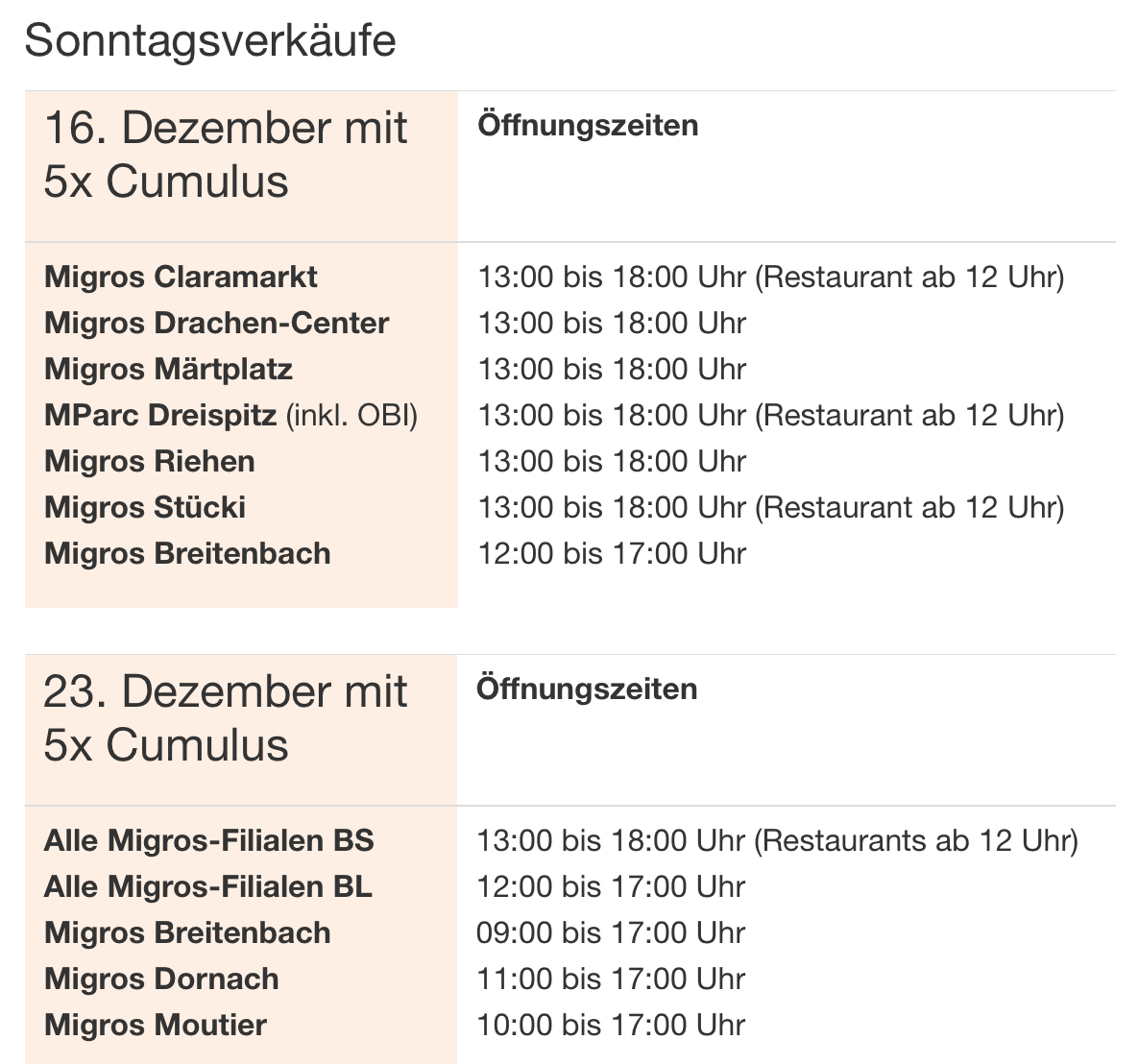Click Migros Claramarkt store name
The height and width of the screenshot is (1064, 1138).
pyautogui.click(x=181, y=277)
